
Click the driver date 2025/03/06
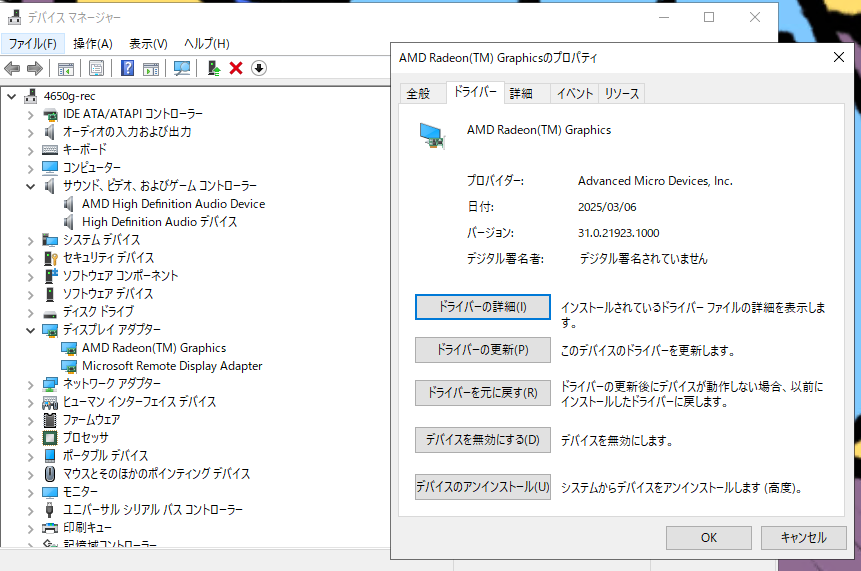(607, 207)
